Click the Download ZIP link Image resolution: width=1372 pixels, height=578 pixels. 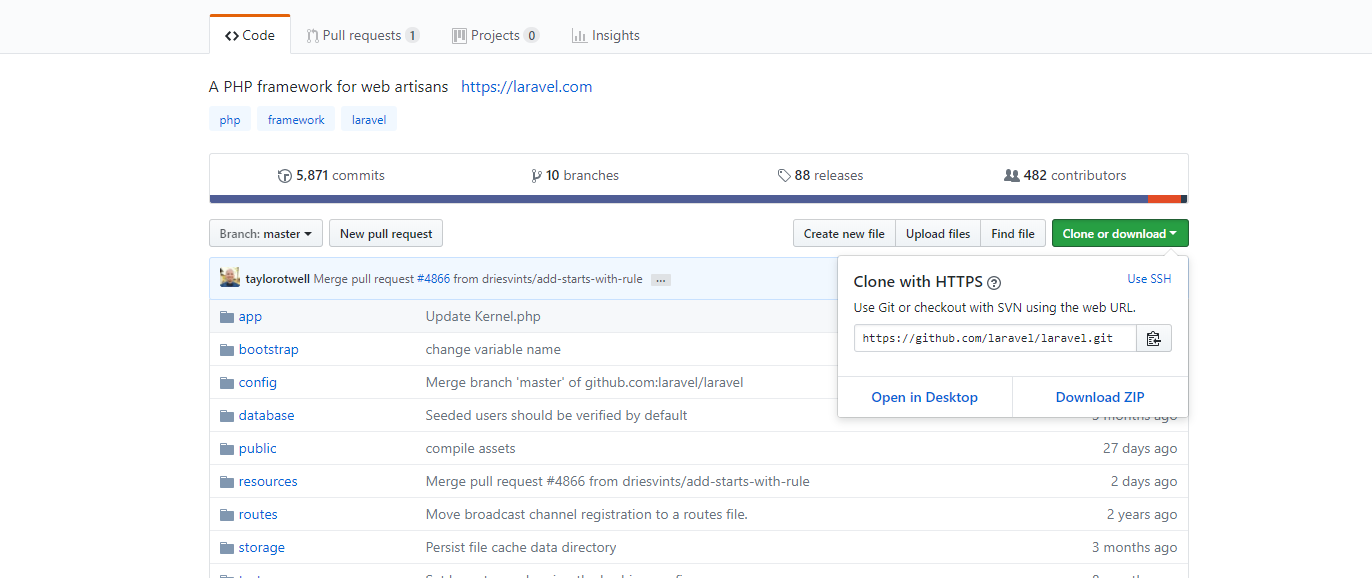point(1100,397)
